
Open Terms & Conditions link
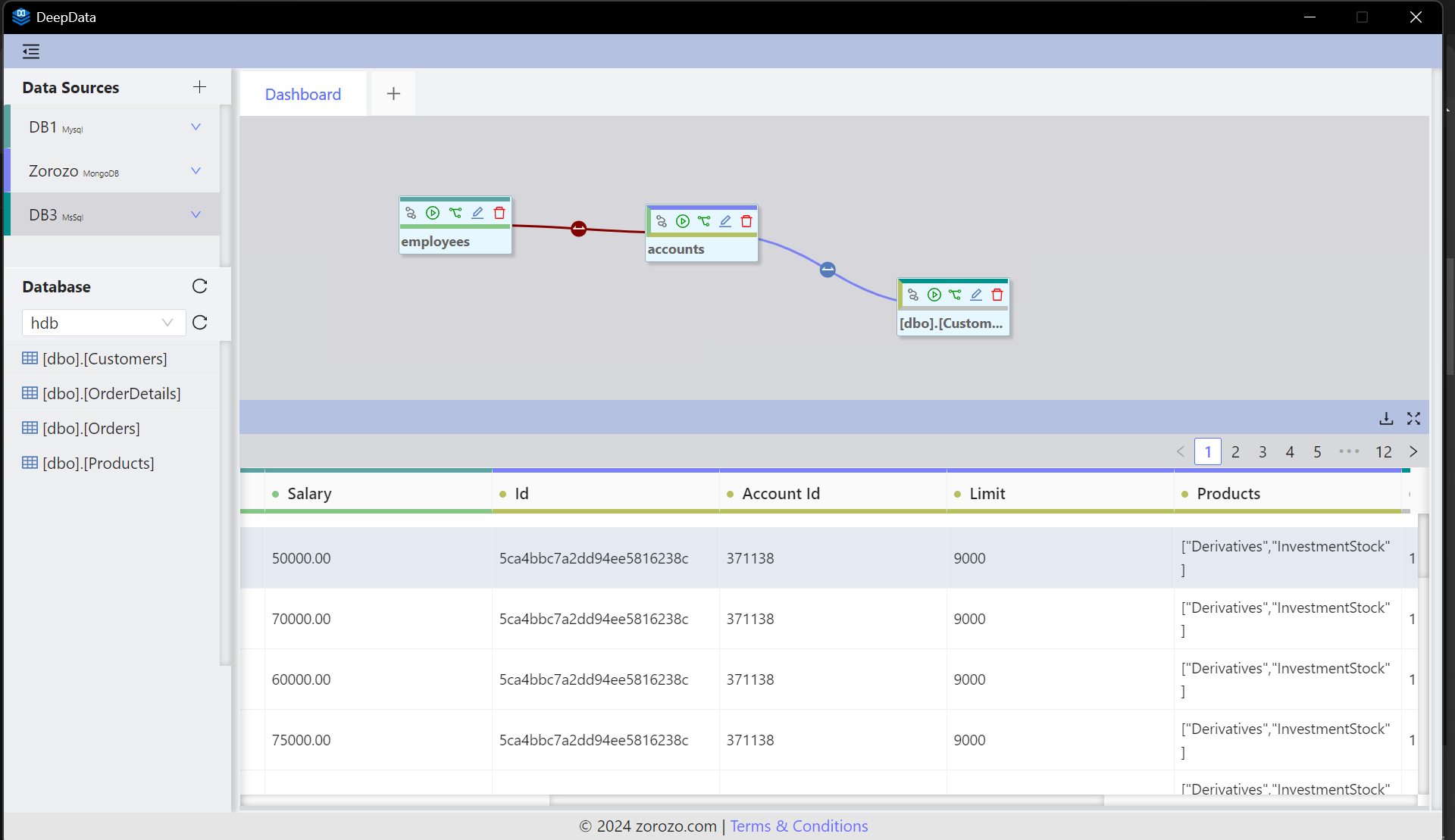tap(799, 826)
